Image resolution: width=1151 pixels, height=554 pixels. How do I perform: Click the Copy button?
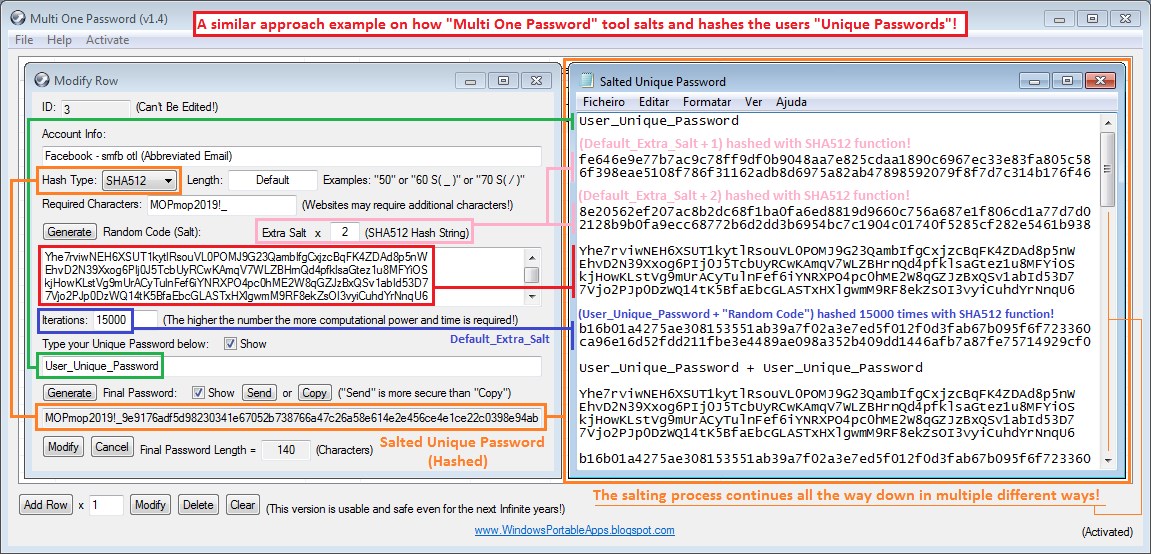point(314,393)
